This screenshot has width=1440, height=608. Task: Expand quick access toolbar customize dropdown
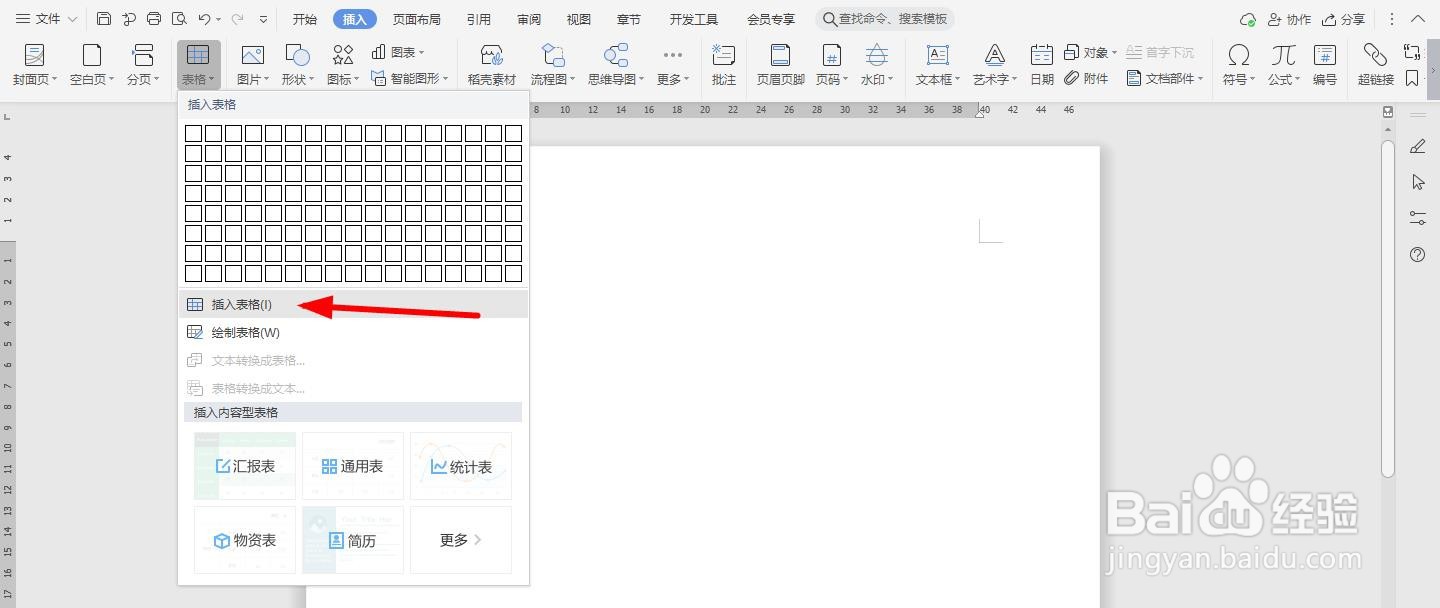pos(263,19)
